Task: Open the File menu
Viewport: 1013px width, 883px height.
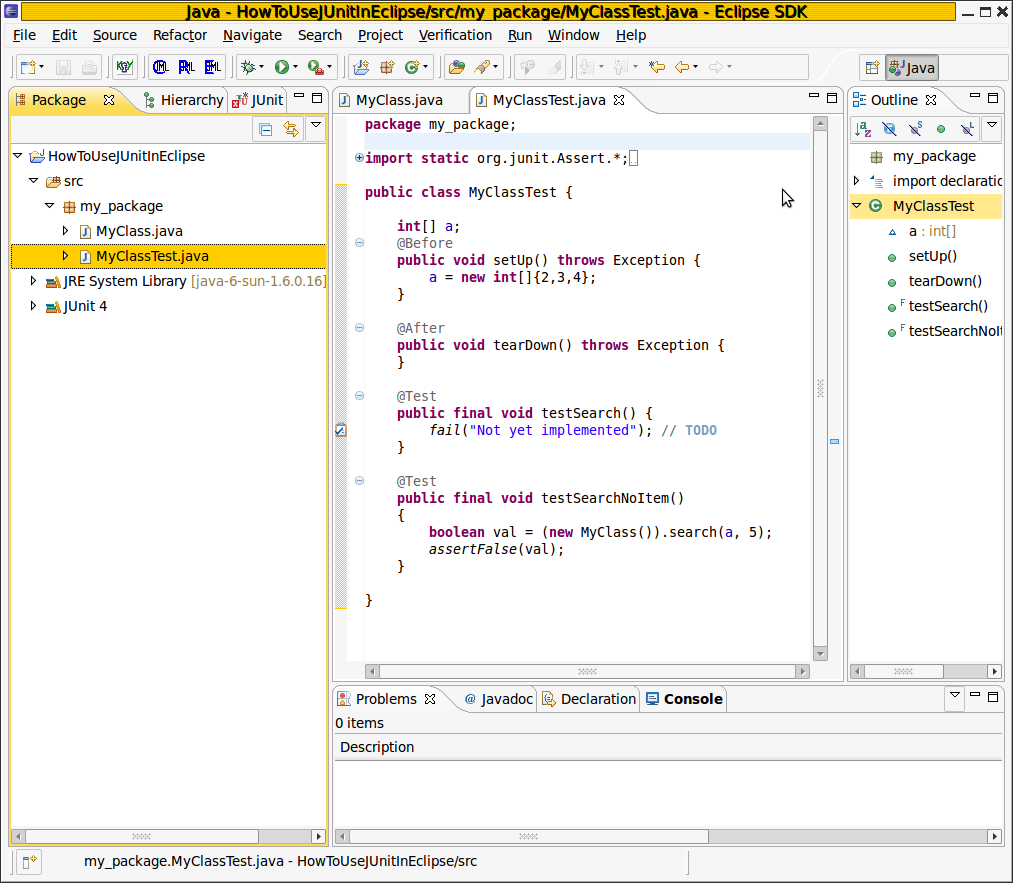Action: [x=25, y=36]
